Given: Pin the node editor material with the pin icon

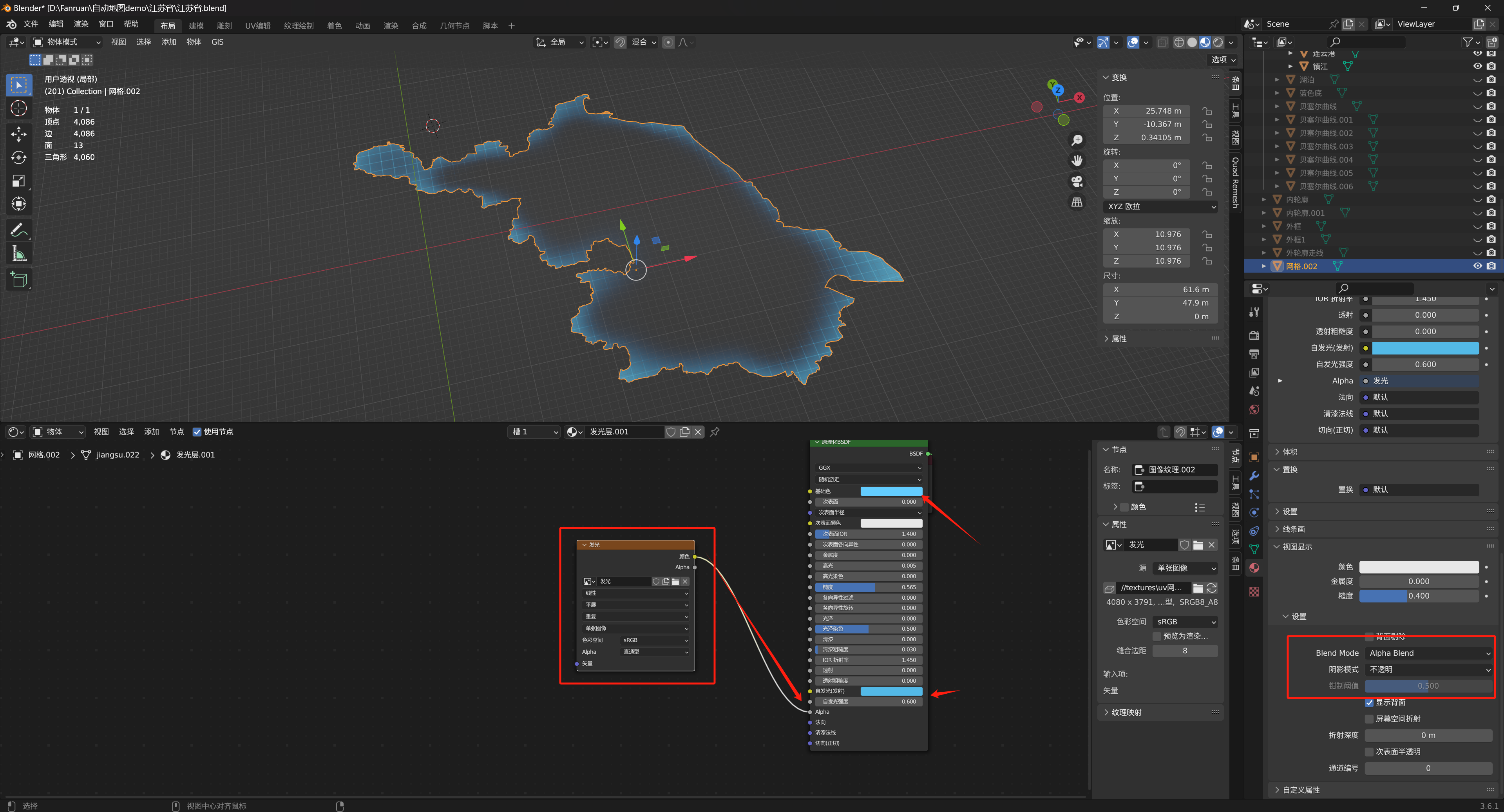Looking at the screenshot, I should 715,432.
